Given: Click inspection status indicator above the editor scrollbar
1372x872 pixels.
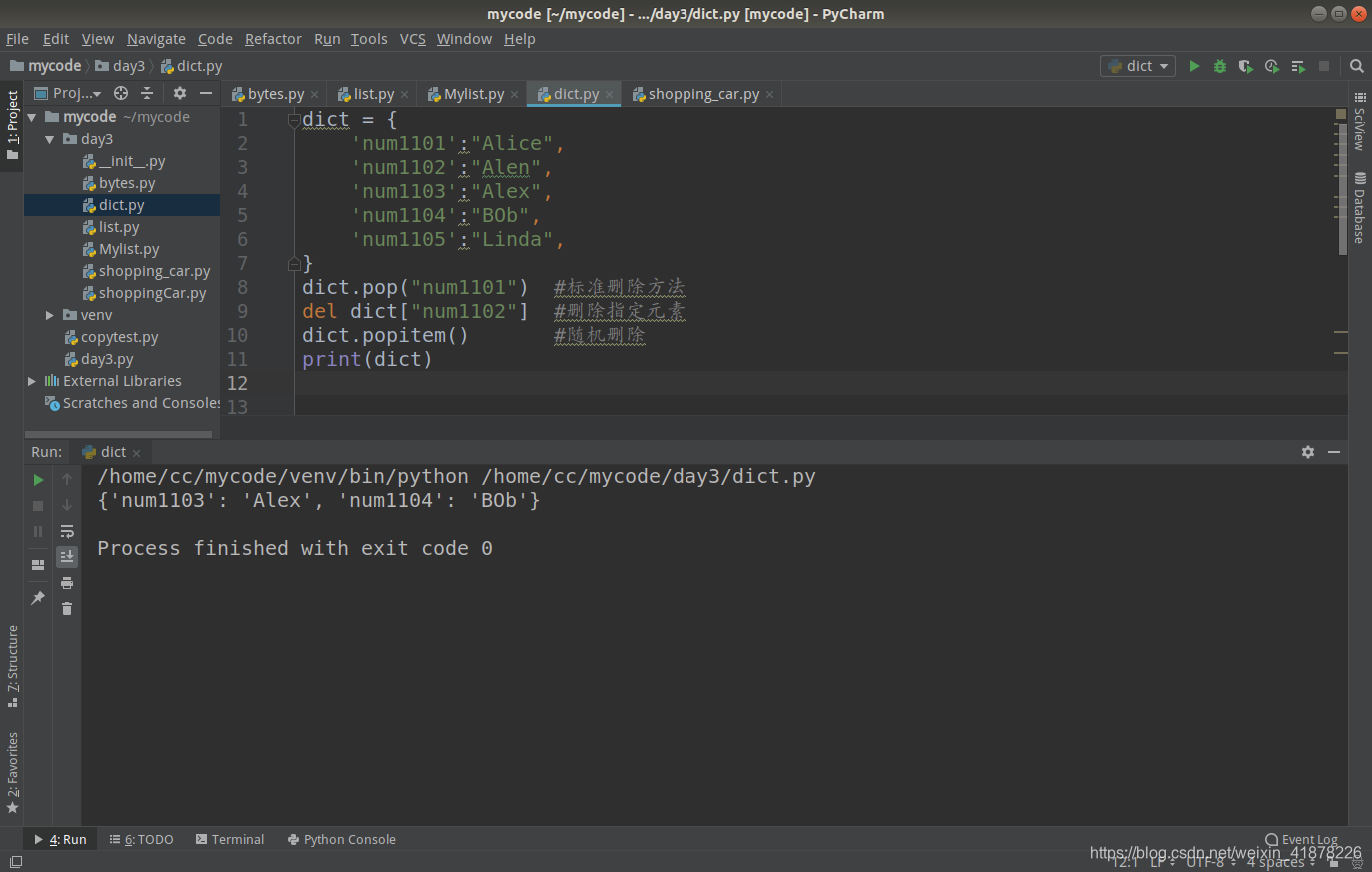Looking at the screenshot, I should [x=1341, y=115].
